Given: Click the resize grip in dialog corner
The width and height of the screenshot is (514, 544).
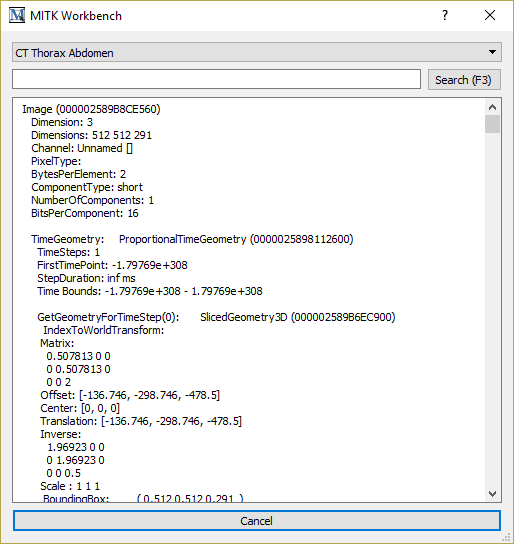Looking at the screenshot, I should 507,537.
